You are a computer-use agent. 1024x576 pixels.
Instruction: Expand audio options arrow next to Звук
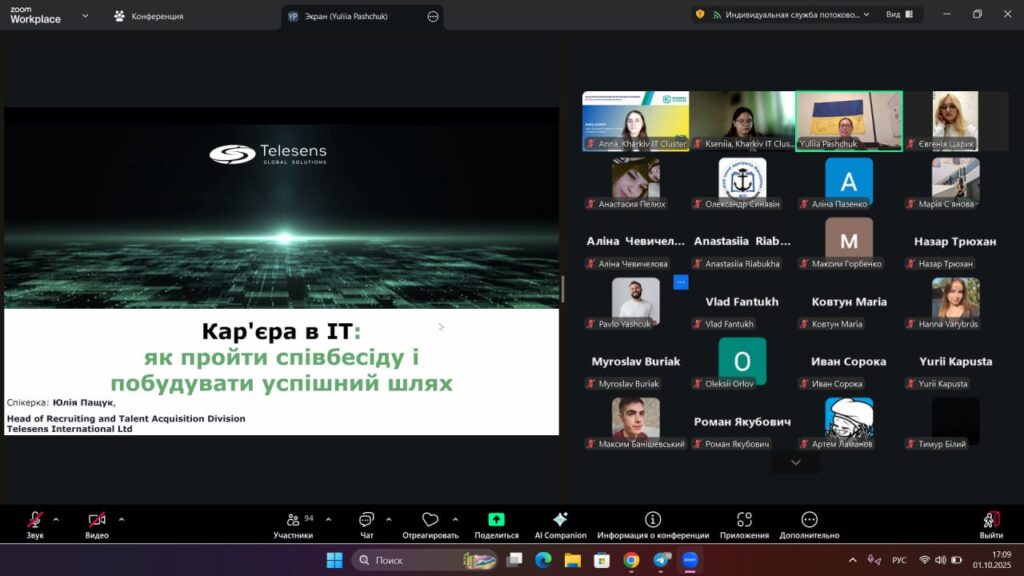point(56,519)
